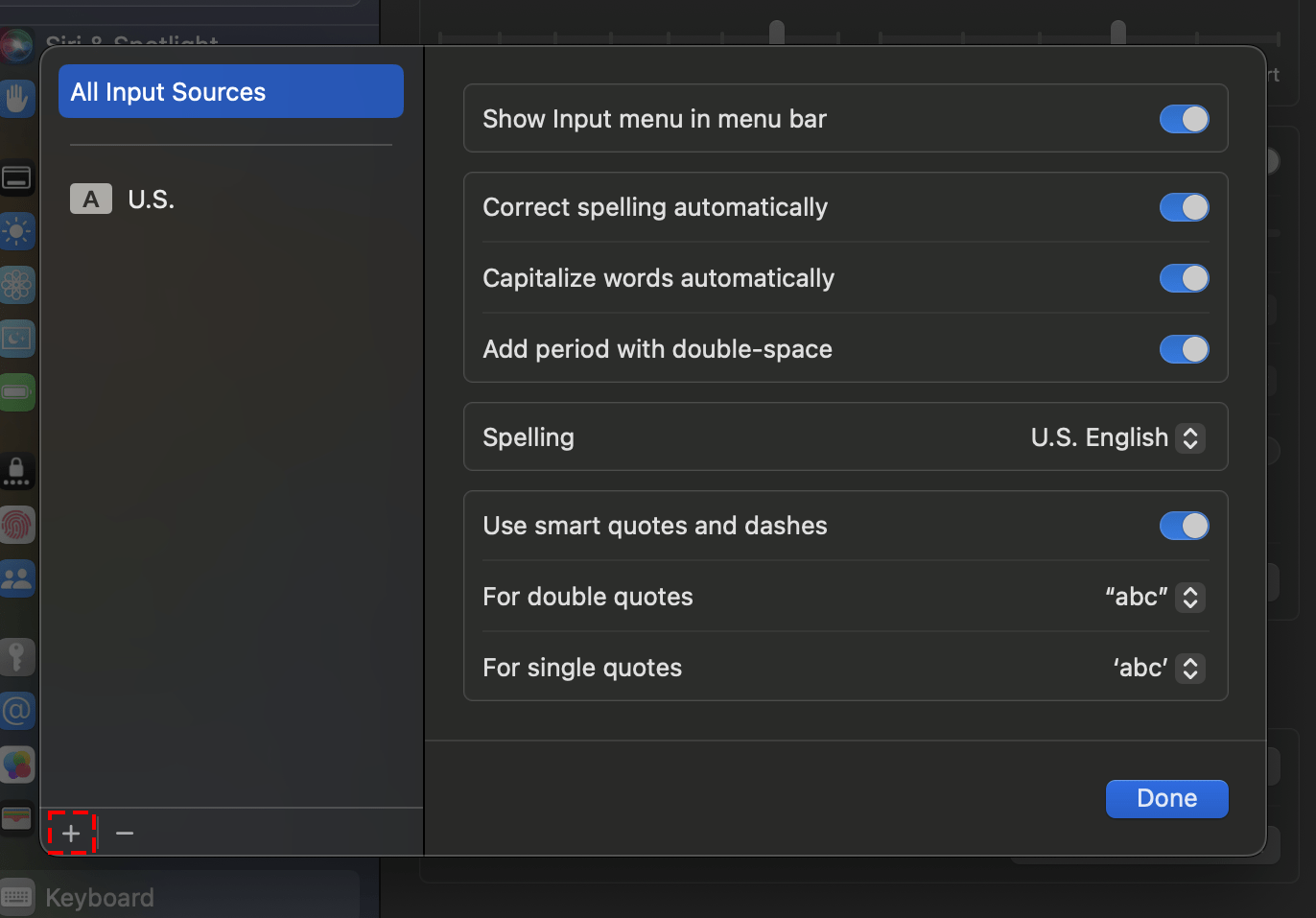Expand the single quotes style popup
The image size is (1316, 918).
1159,668
